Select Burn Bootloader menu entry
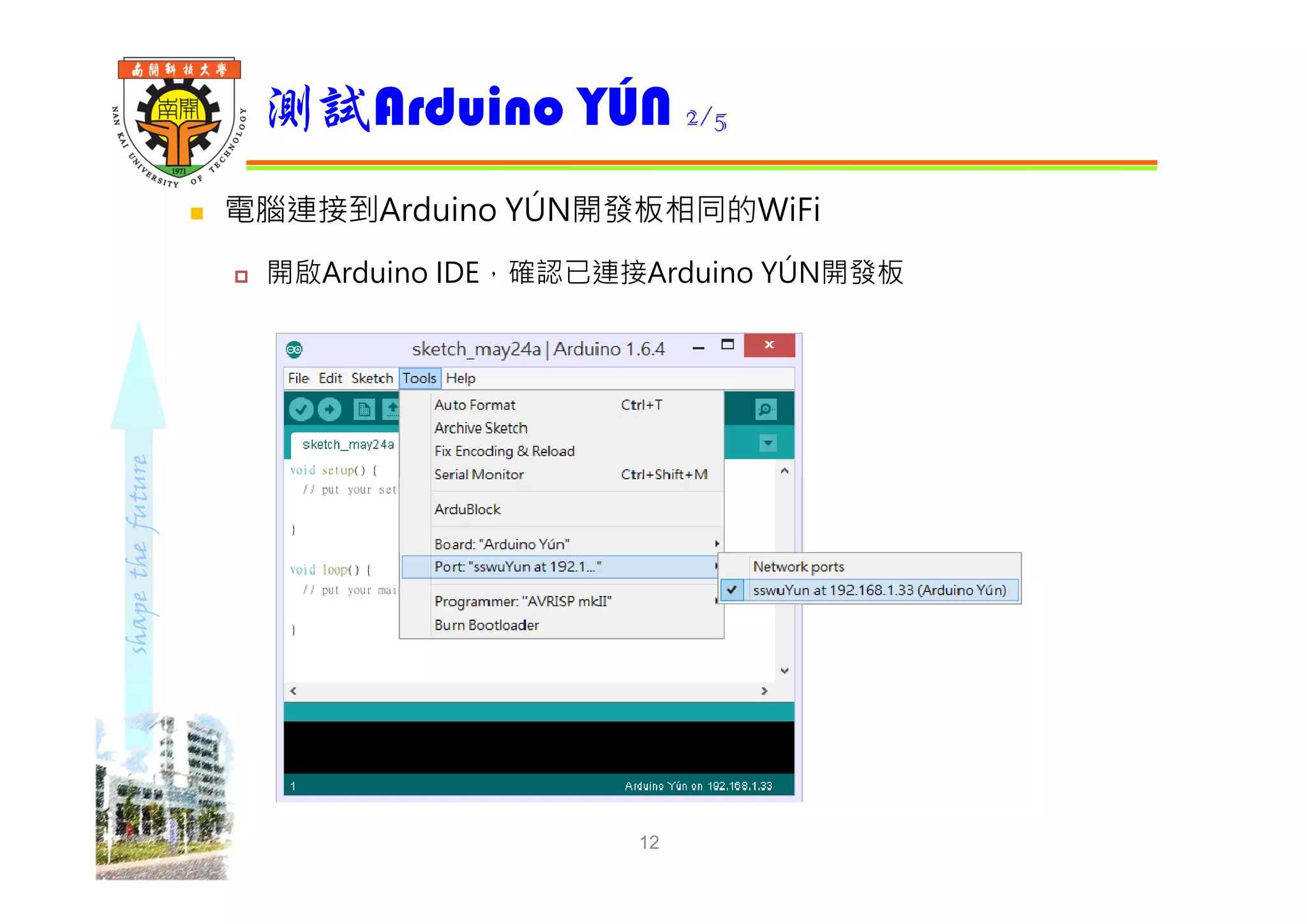This screenshot has height=924, width=1307. 562,625
